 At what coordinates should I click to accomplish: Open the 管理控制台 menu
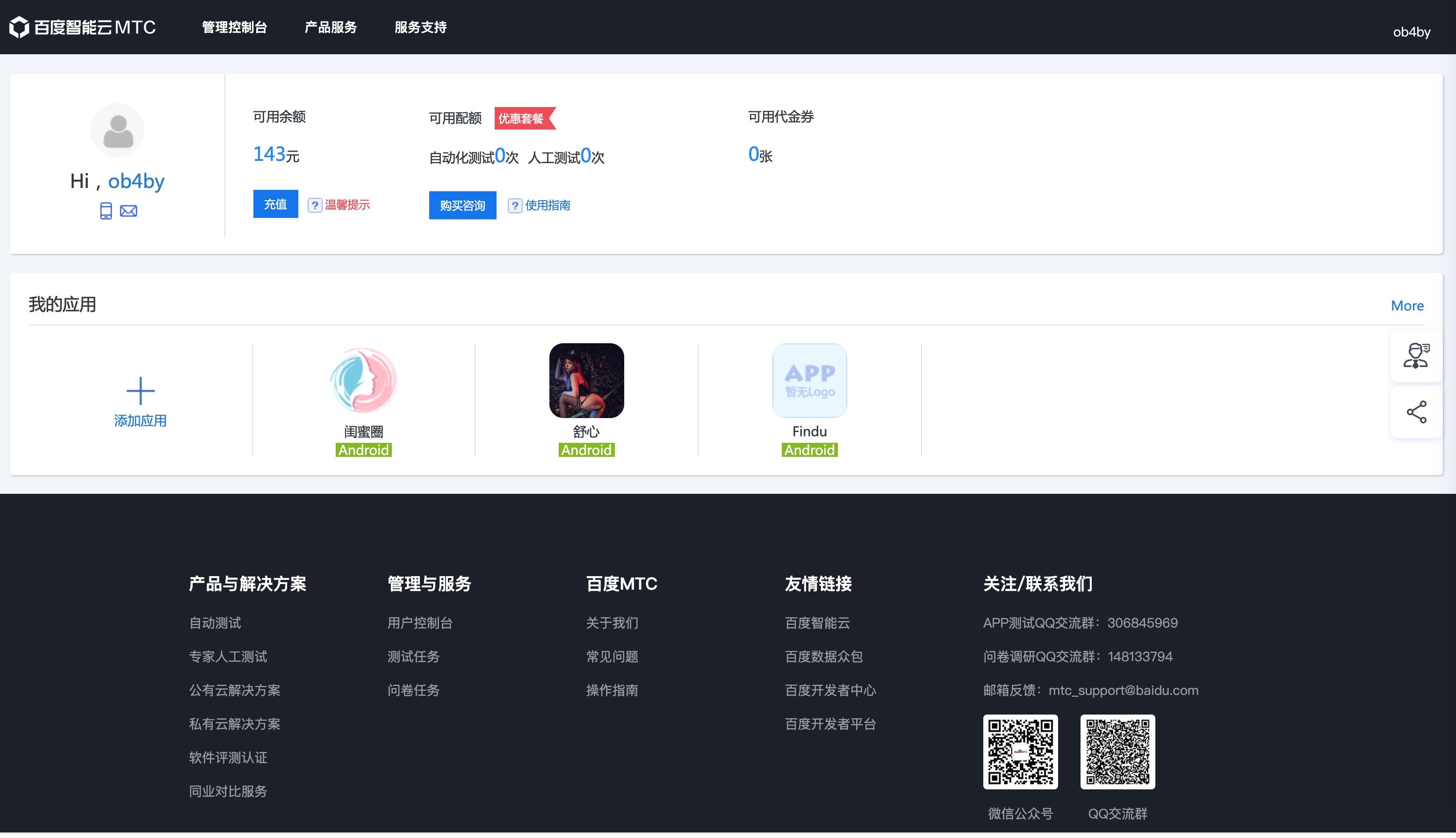click(x=234, y=27)
